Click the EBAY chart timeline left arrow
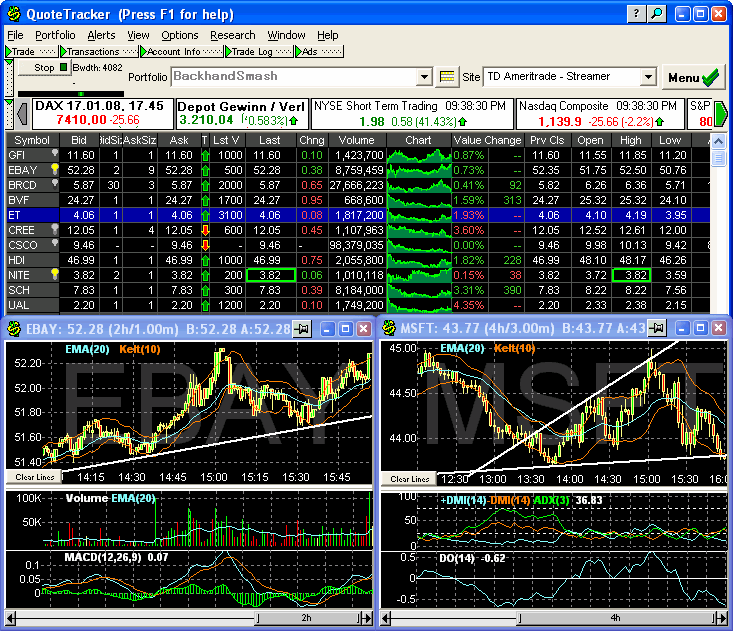733x631 pixels. click(11, 618)
